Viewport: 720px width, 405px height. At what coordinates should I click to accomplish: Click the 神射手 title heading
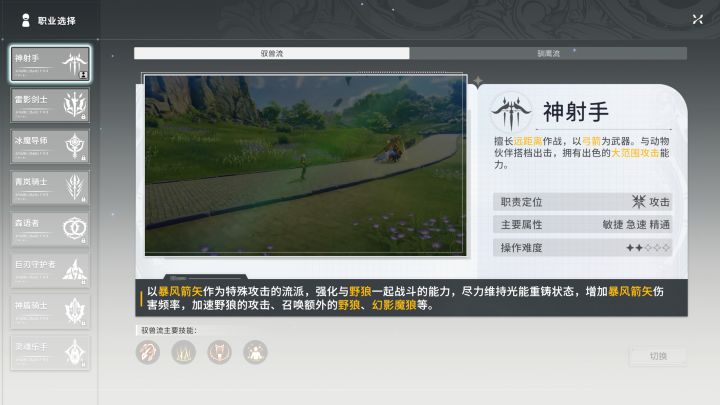pos(576,112)
